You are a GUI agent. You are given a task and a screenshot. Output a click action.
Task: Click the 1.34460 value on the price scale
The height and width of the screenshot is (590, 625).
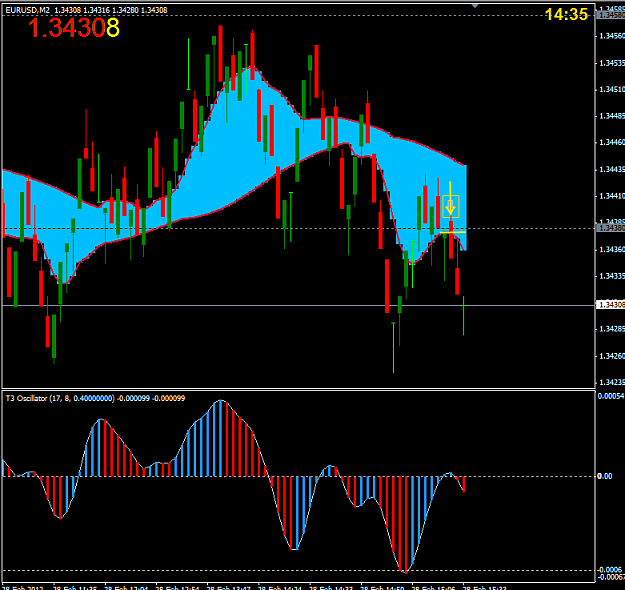pyautogui.click(x=612, y=142)
